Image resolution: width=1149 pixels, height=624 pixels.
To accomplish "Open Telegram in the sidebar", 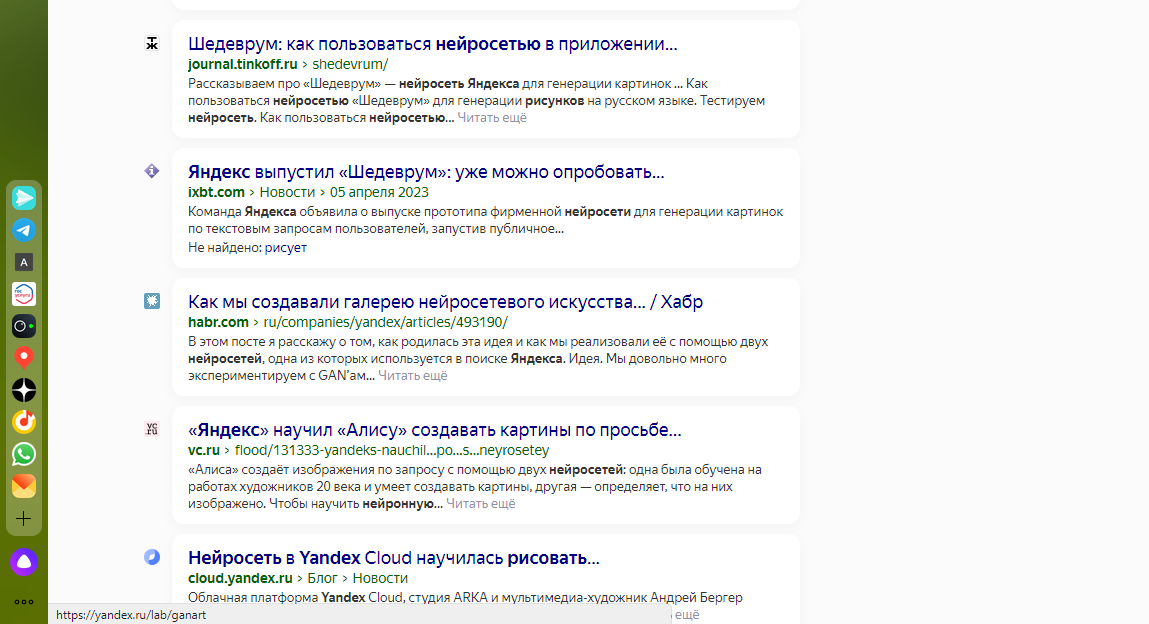I will click(x=23, y=230).
